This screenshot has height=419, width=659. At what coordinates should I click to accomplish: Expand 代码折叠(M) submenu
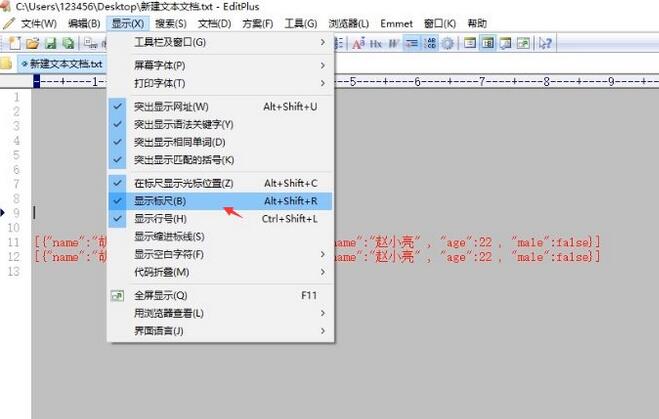[221, 272]
